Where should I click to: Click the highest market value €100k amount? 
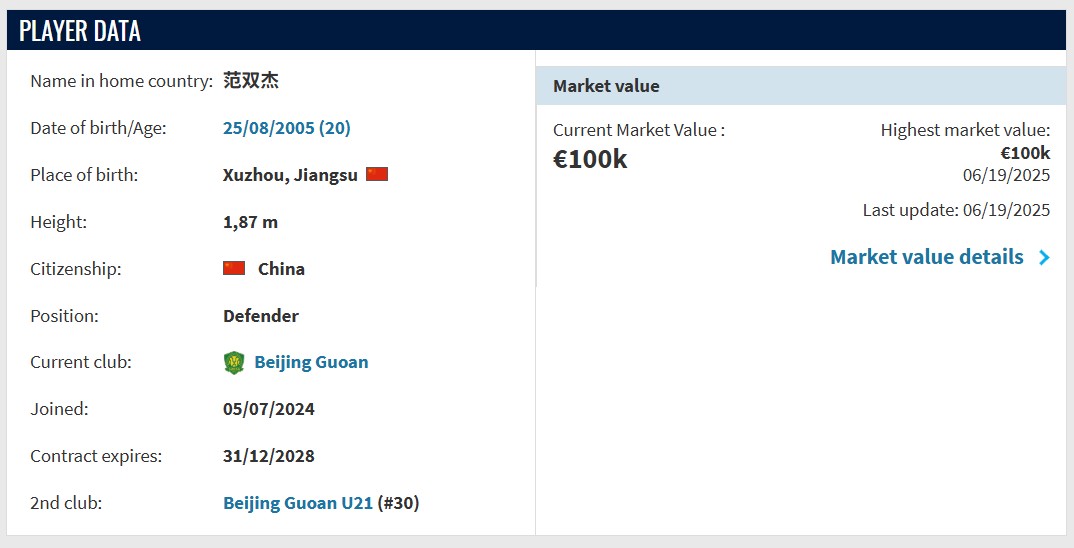click(x=1025, y=153)
